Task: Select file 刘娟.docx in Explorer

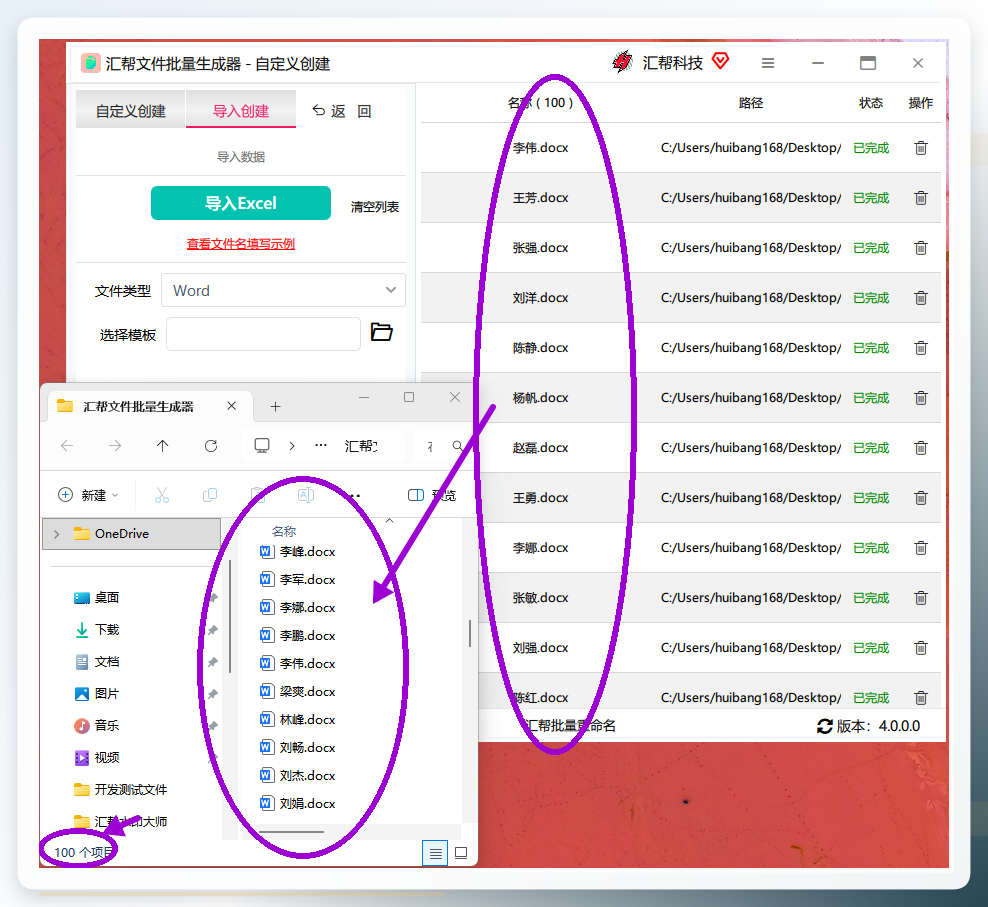Action: pyautogui.click(x=297, y=804)
